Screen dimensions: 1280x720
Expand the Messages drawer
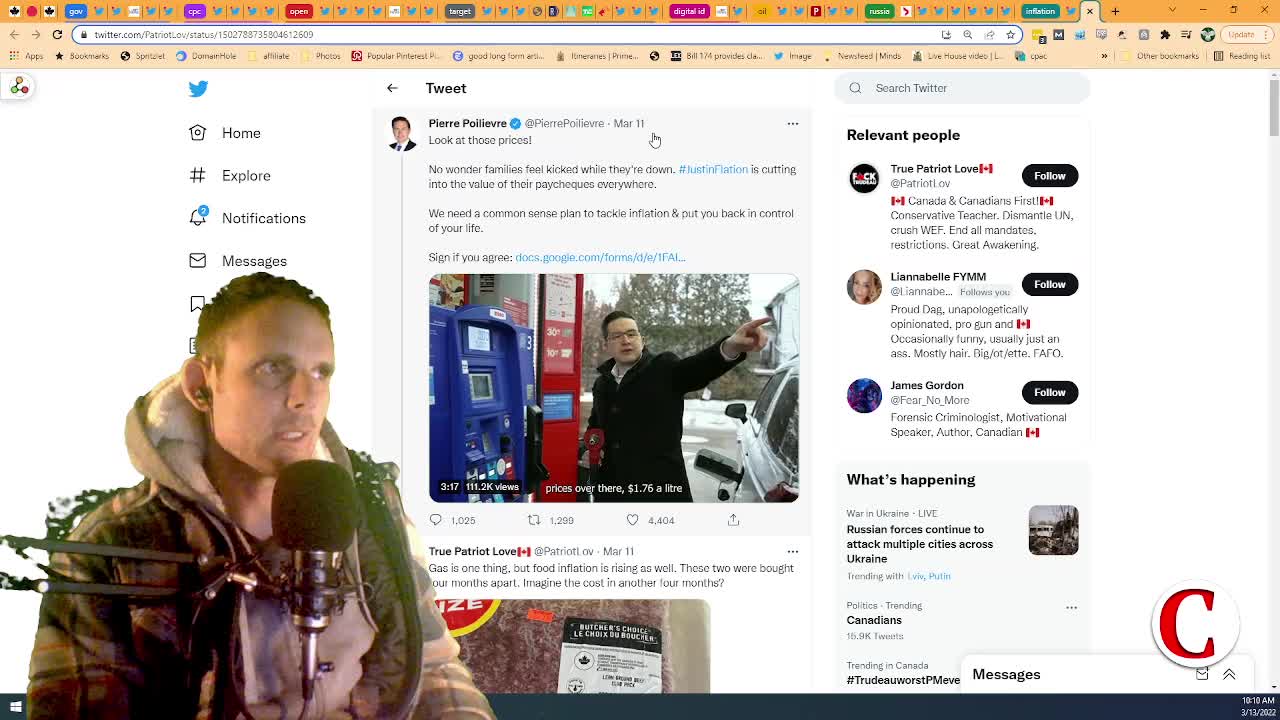tap(1229, 675)
